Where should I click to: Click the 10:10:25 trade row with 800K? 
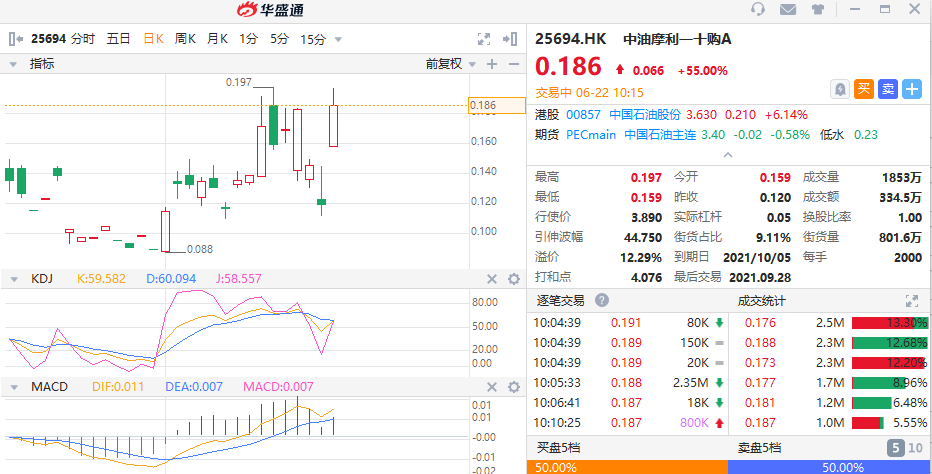[x=627, y=423]
